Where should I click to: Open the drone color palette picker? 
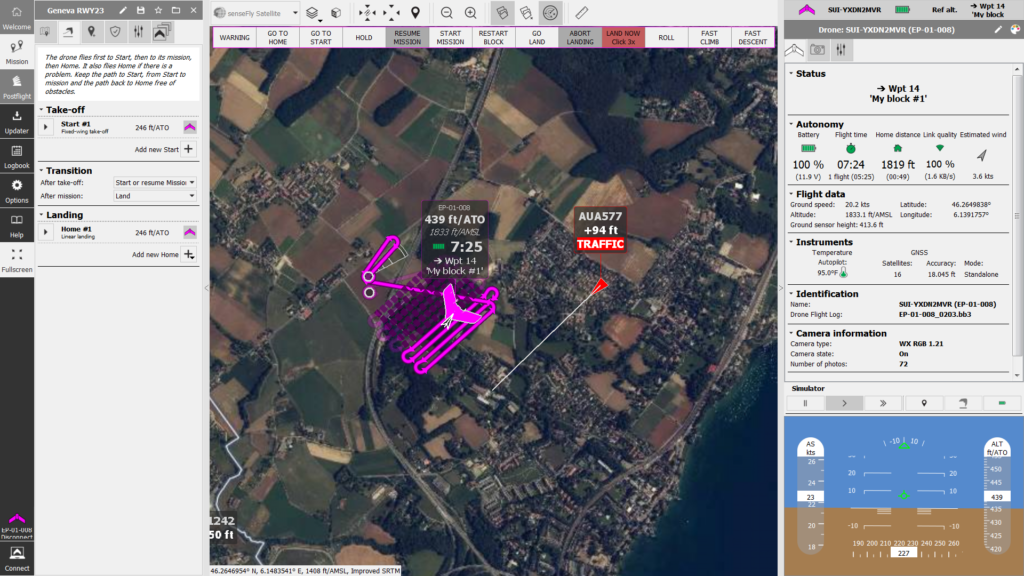(1015, 30)
